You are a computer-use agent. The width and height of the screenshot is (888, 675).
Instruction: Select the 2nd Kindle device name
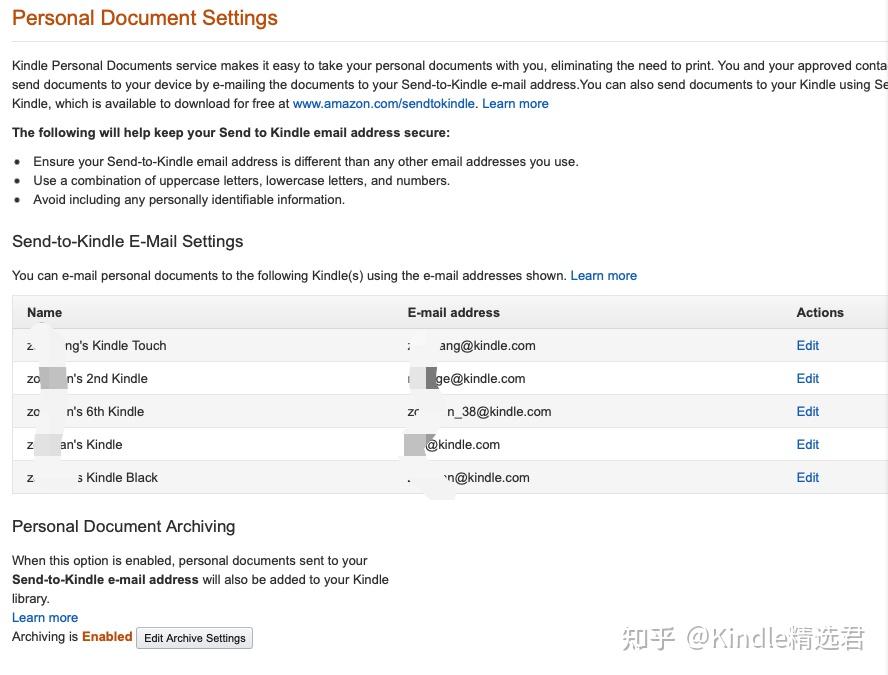point(87,378)
